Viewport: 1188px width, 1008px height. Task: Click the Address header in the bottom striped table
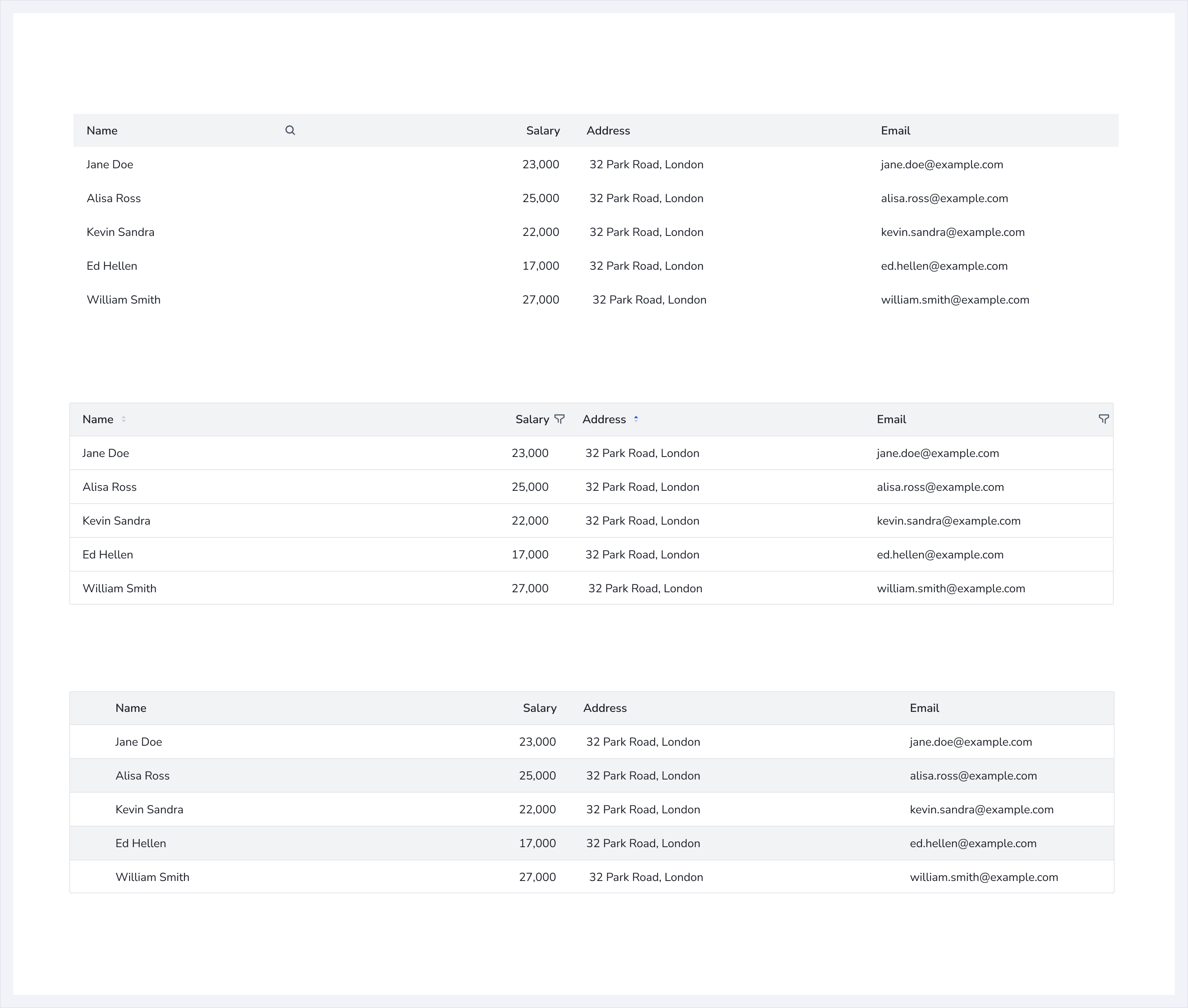(x=605, y=708)
